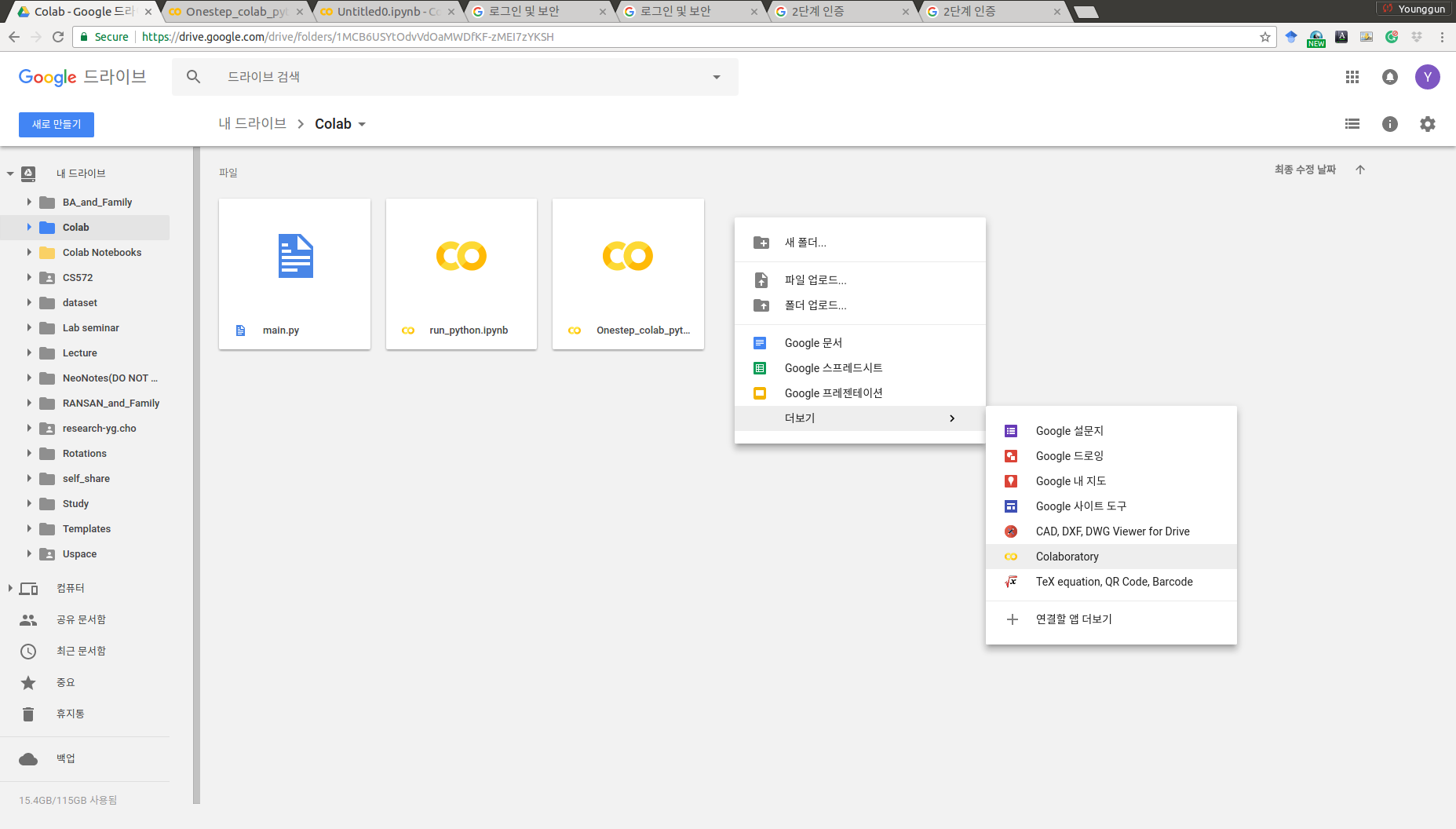This screenshot has height=829, width=1456.
Task: Go to My Drive breadcrumb
Action: 252,123
